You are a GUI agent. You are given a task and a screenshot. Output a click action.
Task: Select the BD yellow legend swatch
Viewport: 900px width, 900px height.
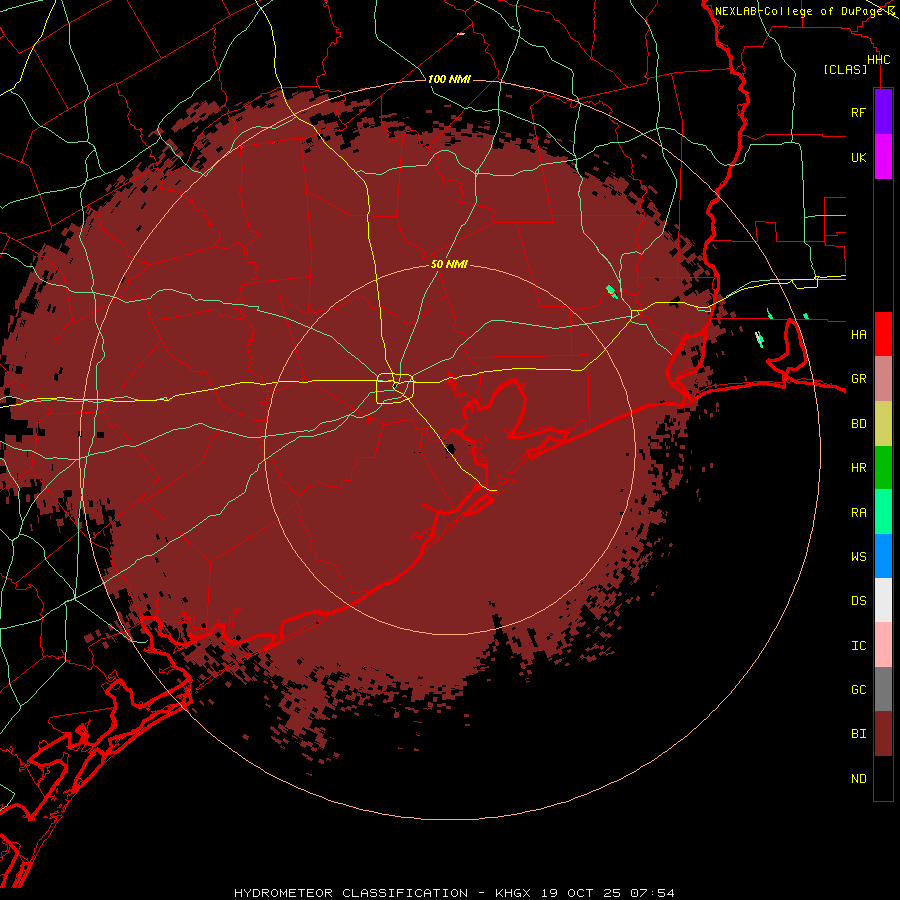pos(883,424)
